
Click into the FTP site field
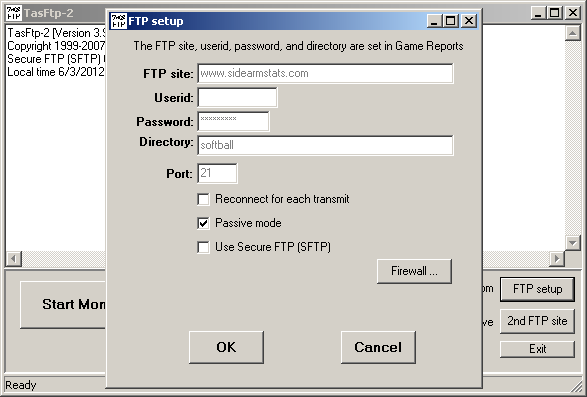325,73
